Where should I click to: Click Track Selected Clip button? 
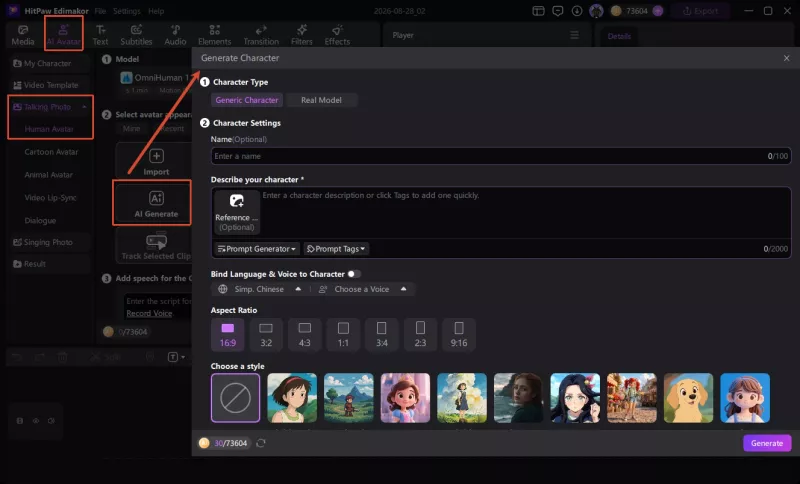click(154, 246)
